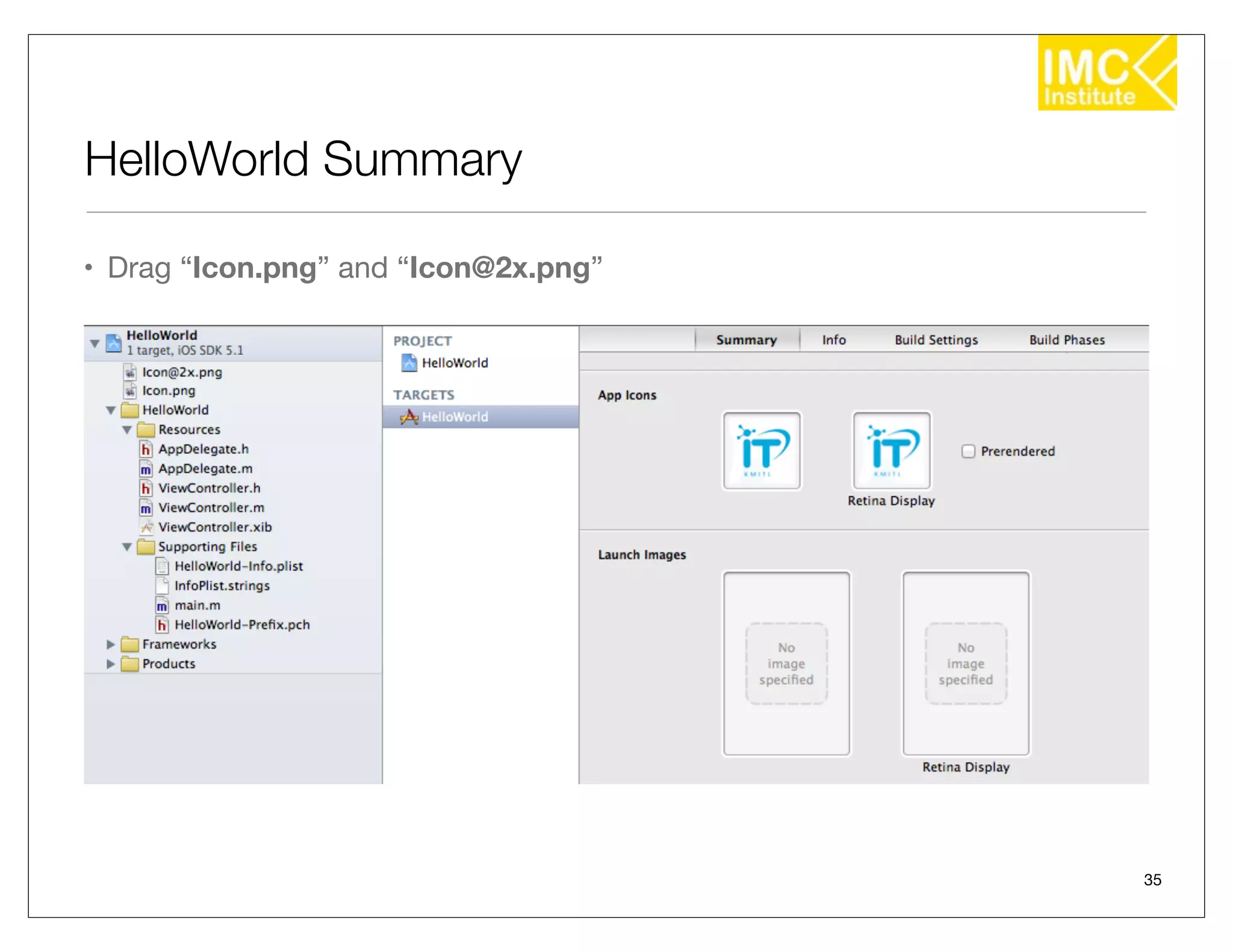
Task: Select "Icon@2x.png" in the file list
Action: pos(182,372)
